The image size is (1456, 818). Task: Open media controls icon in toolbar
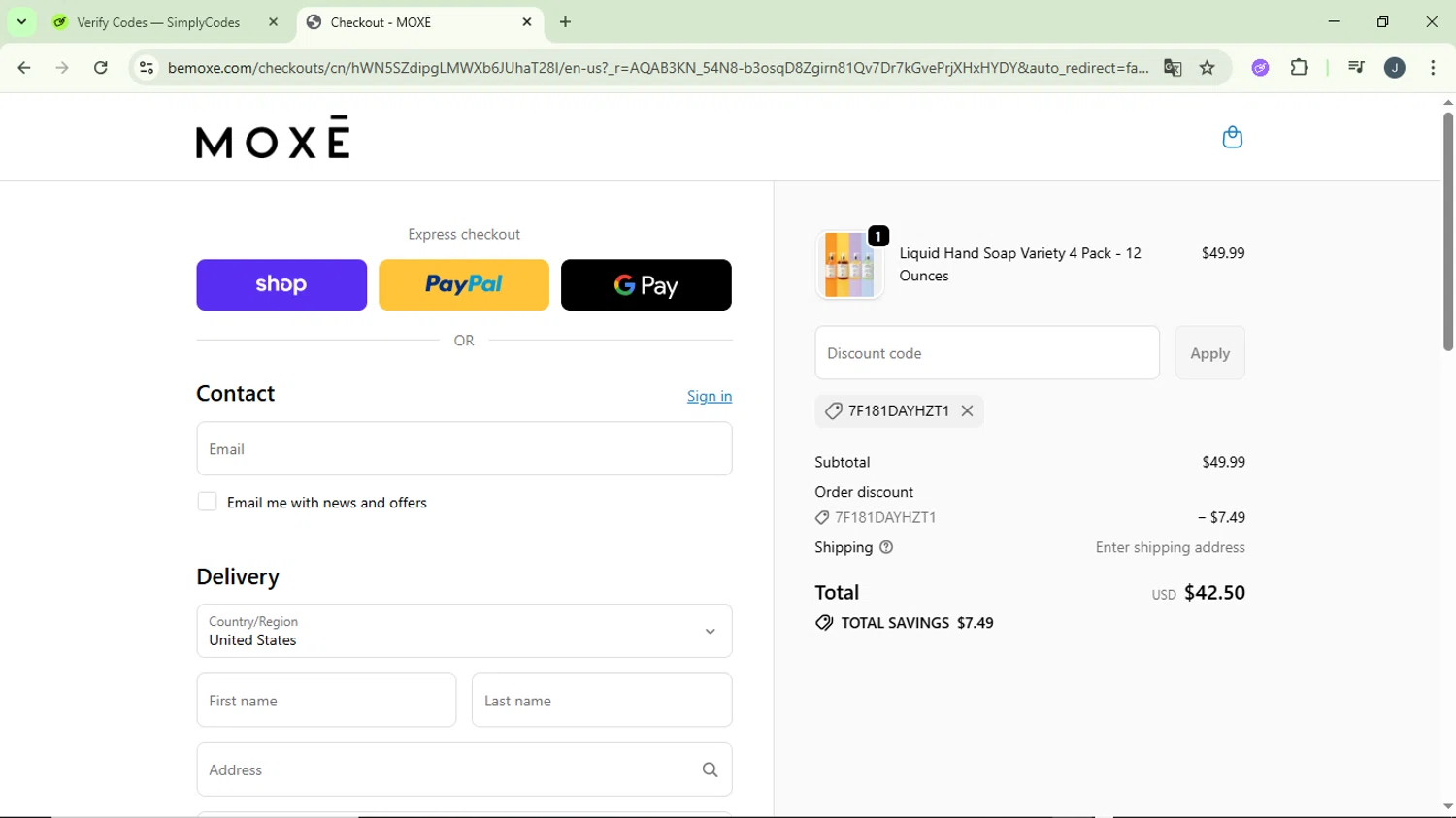tap(1356, 67)
